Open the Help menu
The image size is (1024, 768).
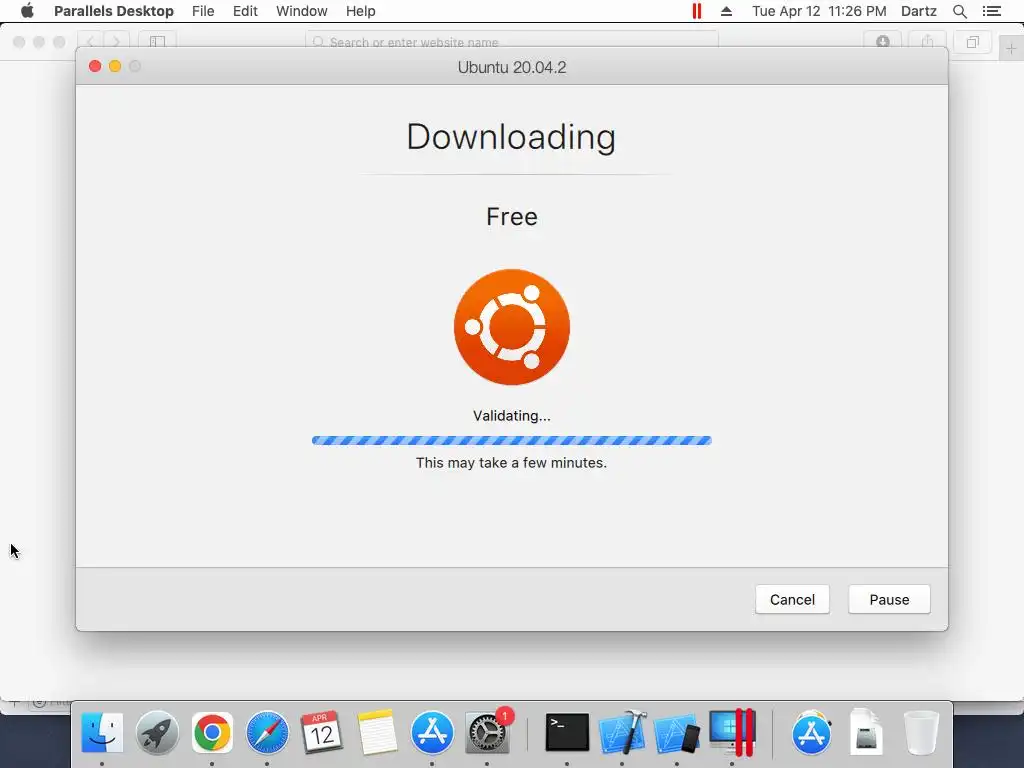point(360,11)
